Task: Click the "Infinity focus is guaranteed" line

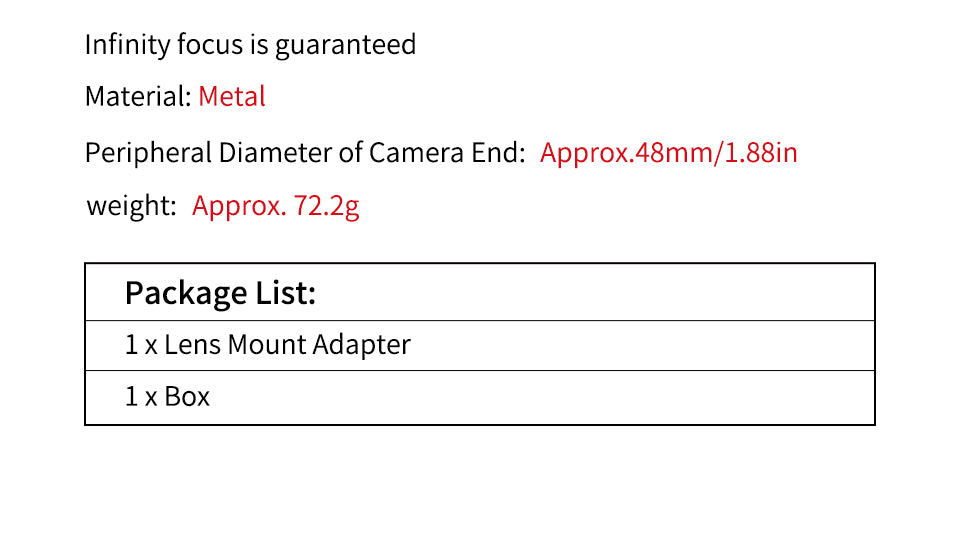Action: pyautogui.click(x=250, y=45)
